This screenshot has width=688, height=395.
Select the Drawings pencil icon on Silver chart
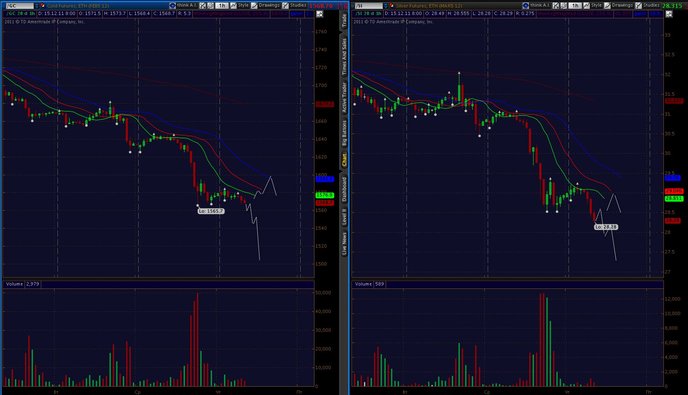tap(607, 6)
